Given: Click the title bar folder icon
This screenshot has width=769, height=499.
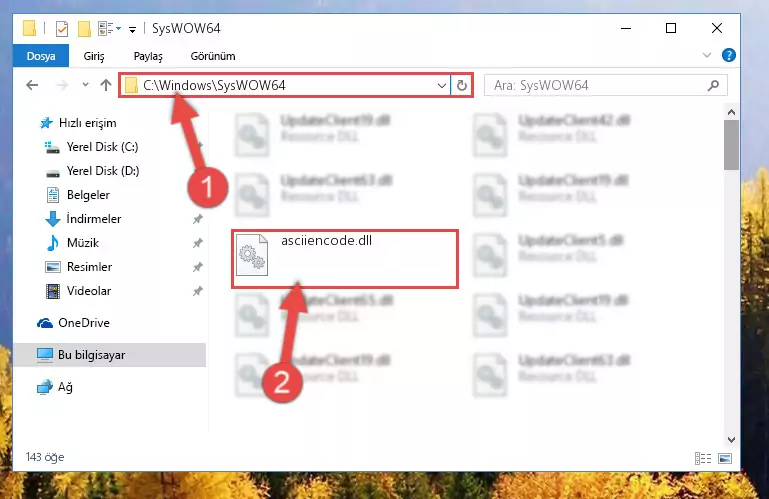Looking at the screenshot, I should click(29, 28).
